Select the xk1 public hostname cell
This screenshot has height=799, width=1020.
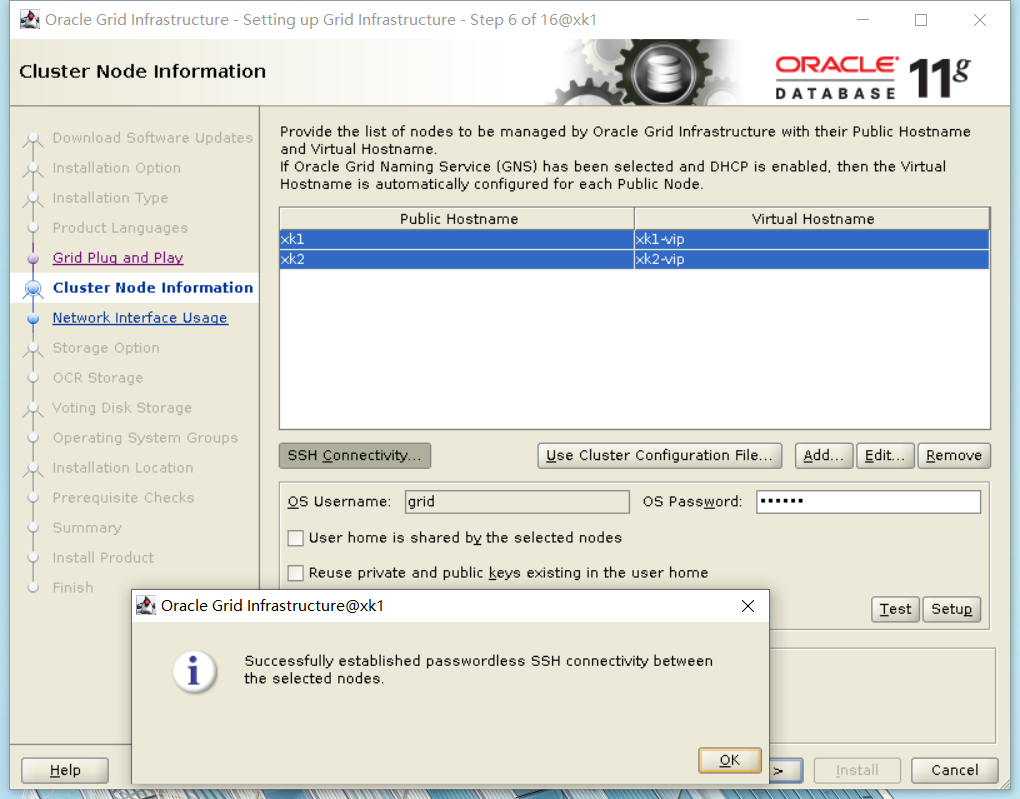[x=457, y=239]
